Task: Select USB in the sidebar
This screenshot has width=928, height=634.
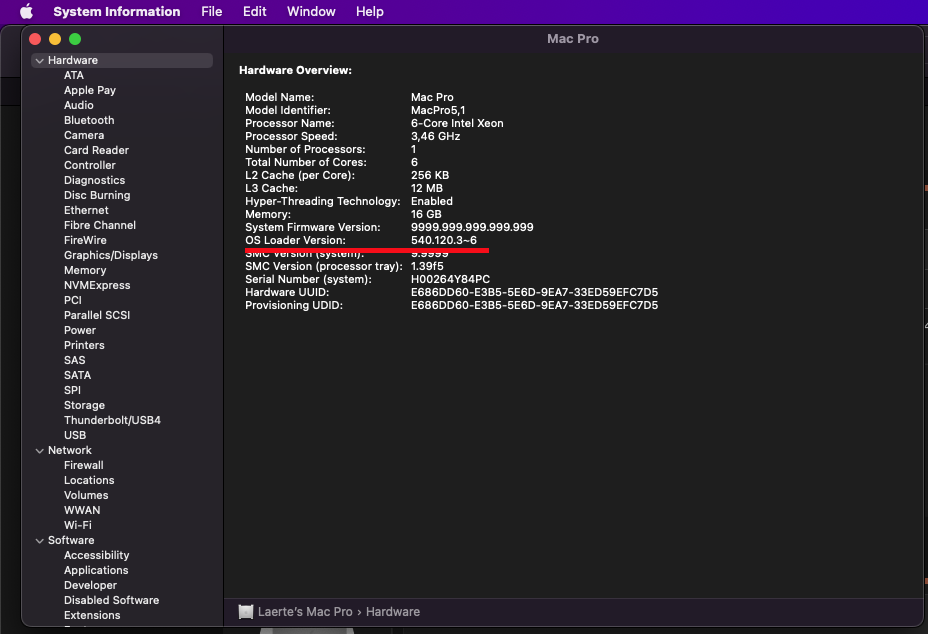Action: (75, 435)
